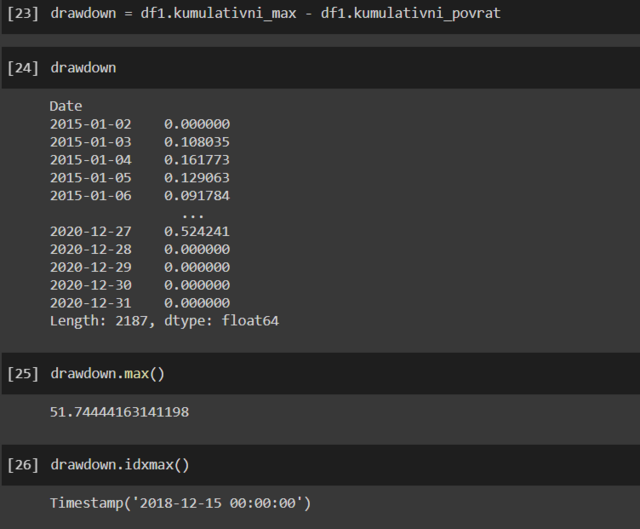Click the date 2015-01-06
Viewport: 640px width, 529px height.
point(91,196)
